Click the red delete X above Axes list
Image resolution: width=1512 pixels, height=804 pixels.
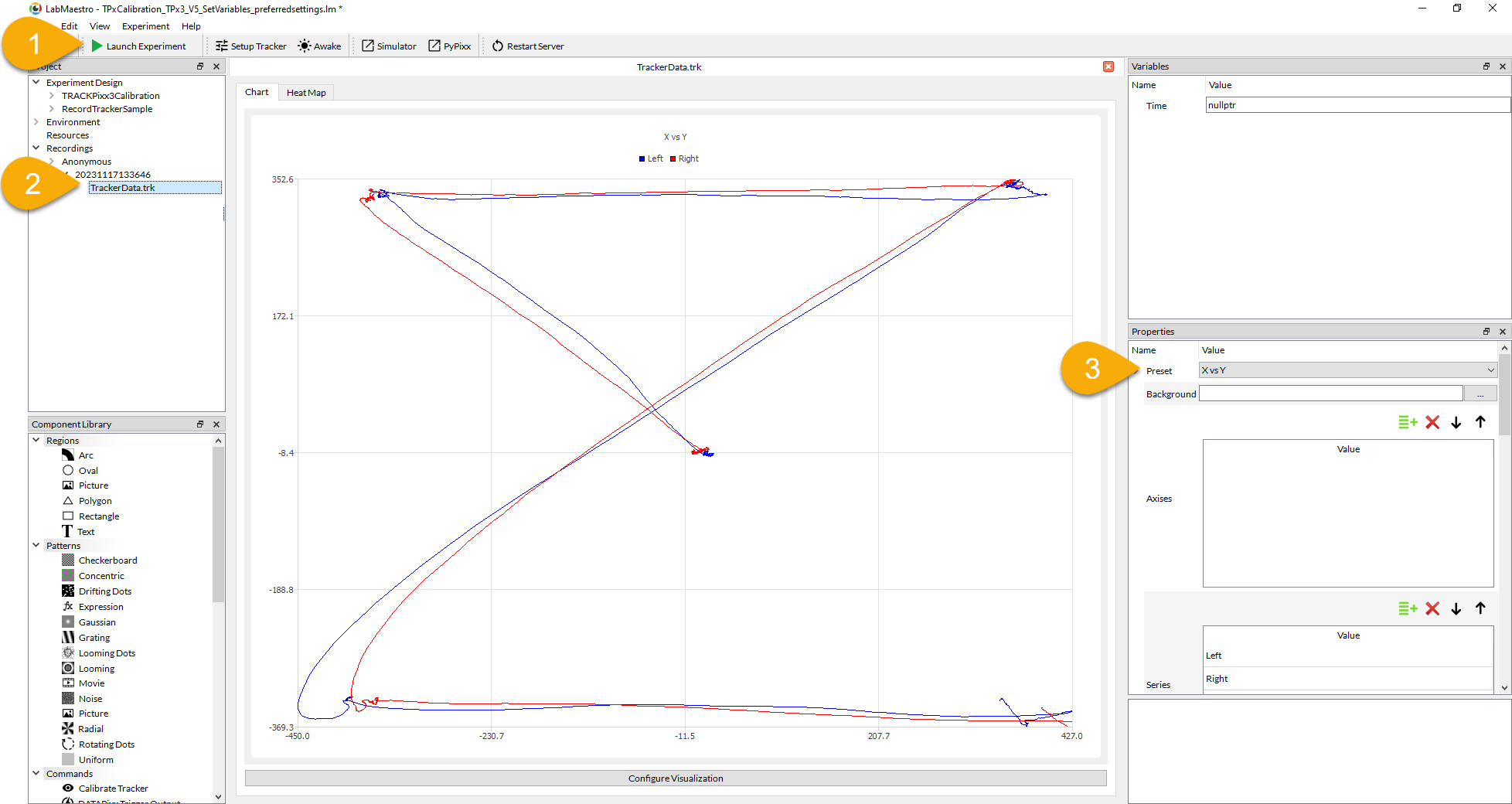pyautogui.click(x=1432, y=422)
